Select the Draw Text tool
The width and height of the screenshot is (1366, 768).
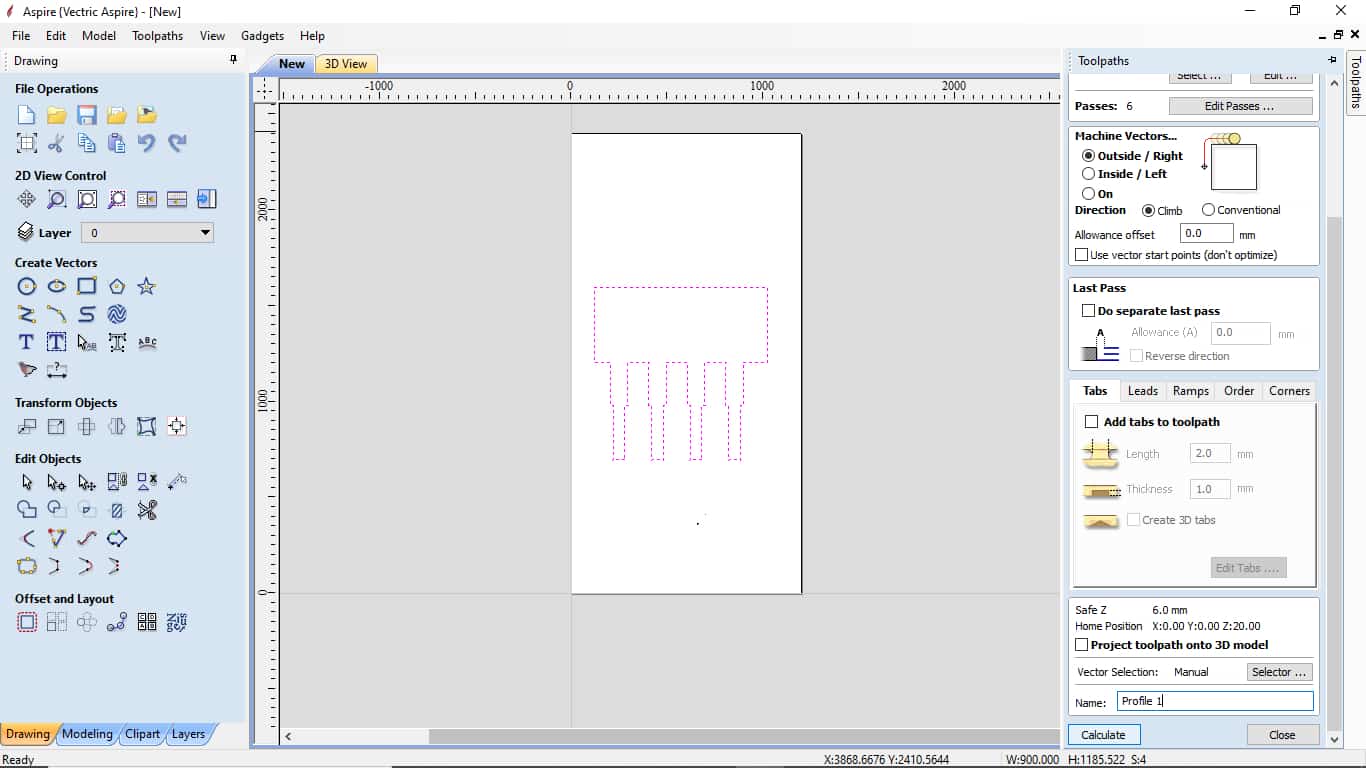[x=27, y=343]
